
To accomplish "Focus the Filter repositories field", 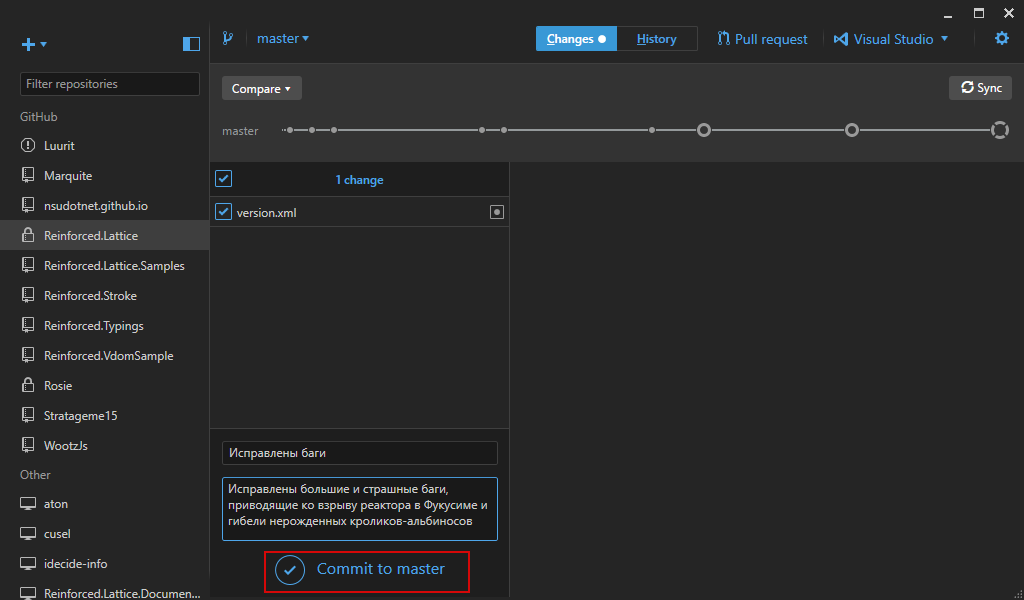I will [x=110, y=84].
